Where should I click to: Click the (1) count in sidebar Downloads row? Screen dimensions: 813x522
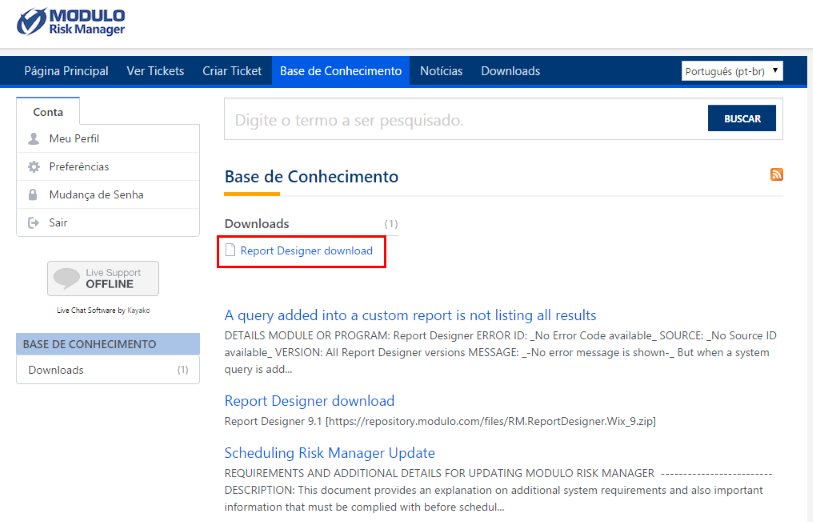tap(183, 370)
